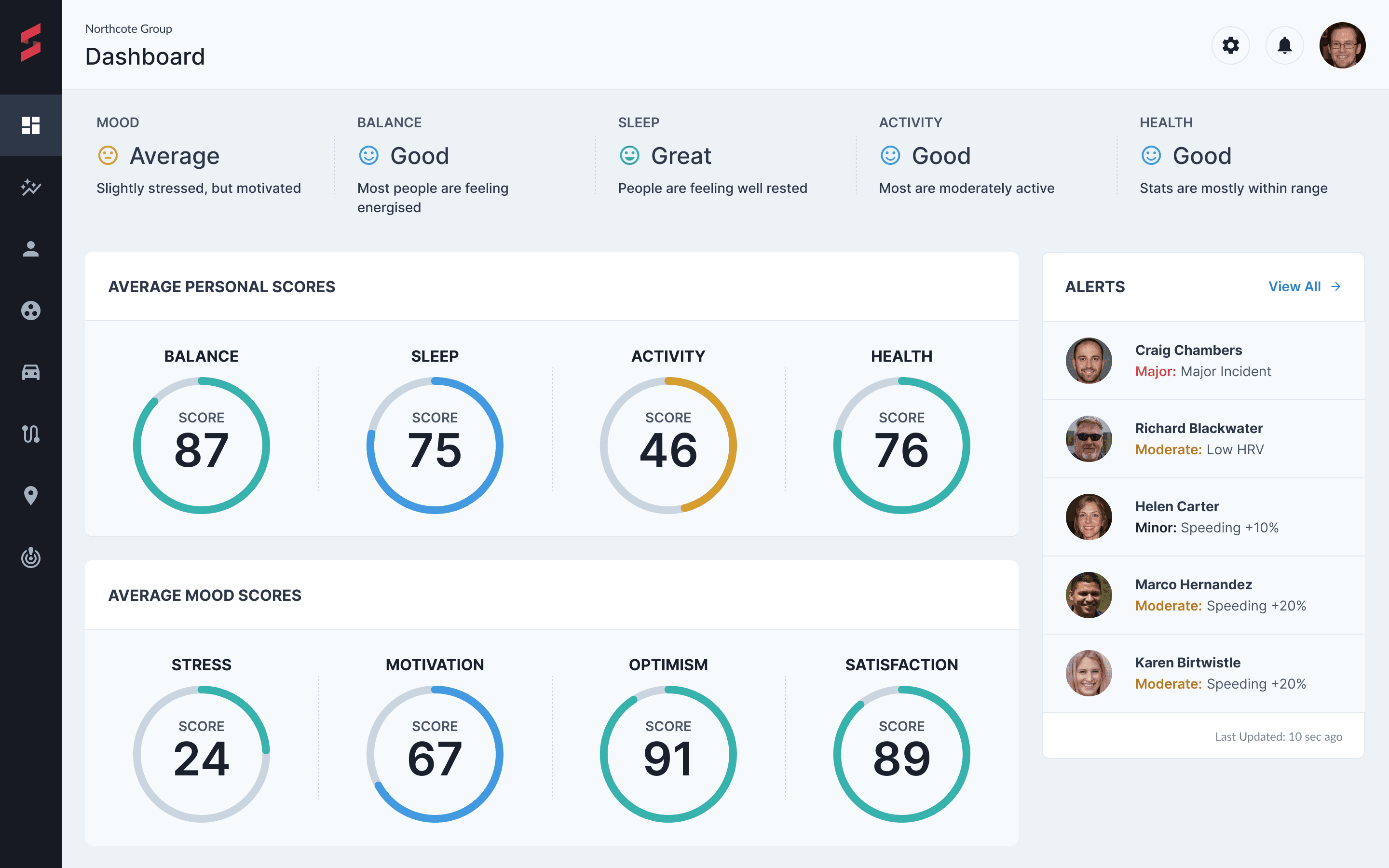Click 'Slightly stressed, but motivated' text
This screenshot has height=868, width=1389.
(199, 188)
